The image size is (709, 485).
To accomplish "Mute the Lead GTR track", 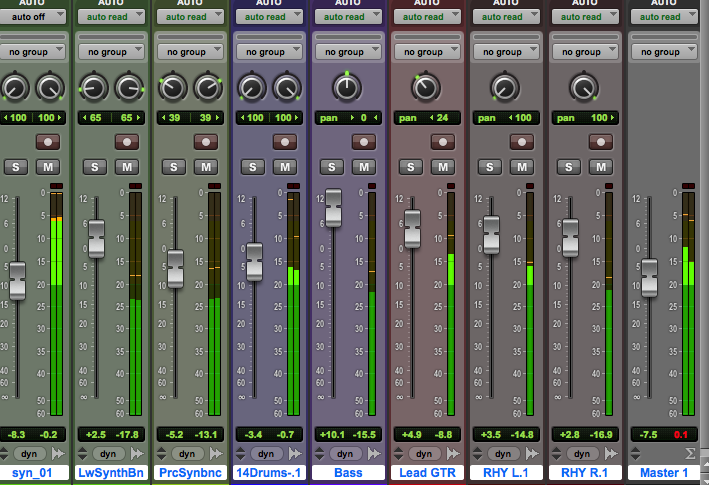I will pyautogui.click(x=441, y=167).
